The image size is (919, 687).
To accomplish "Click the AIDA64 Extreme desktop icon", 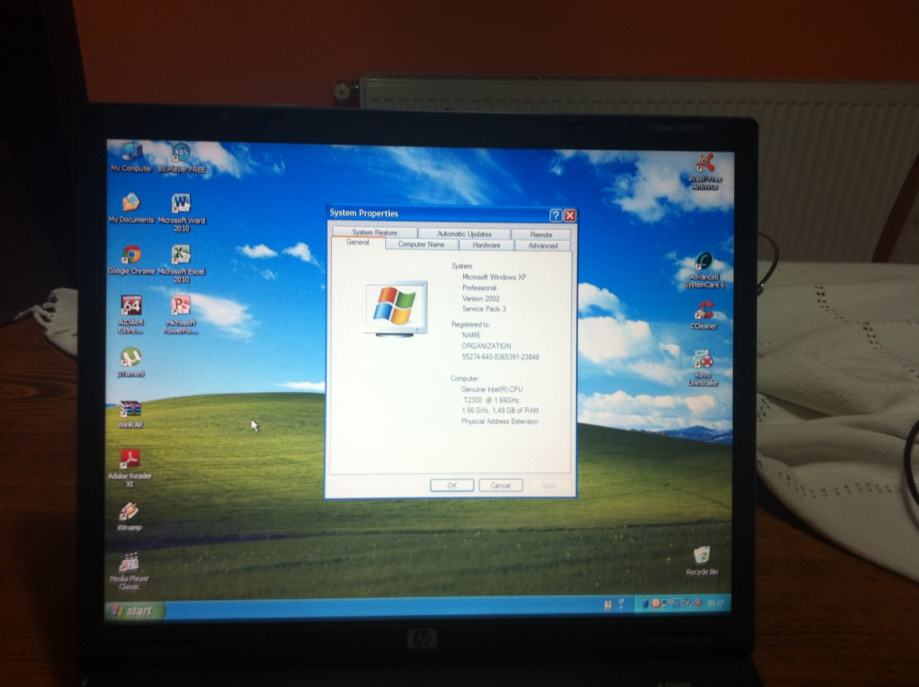I will (x=131, y=315).
